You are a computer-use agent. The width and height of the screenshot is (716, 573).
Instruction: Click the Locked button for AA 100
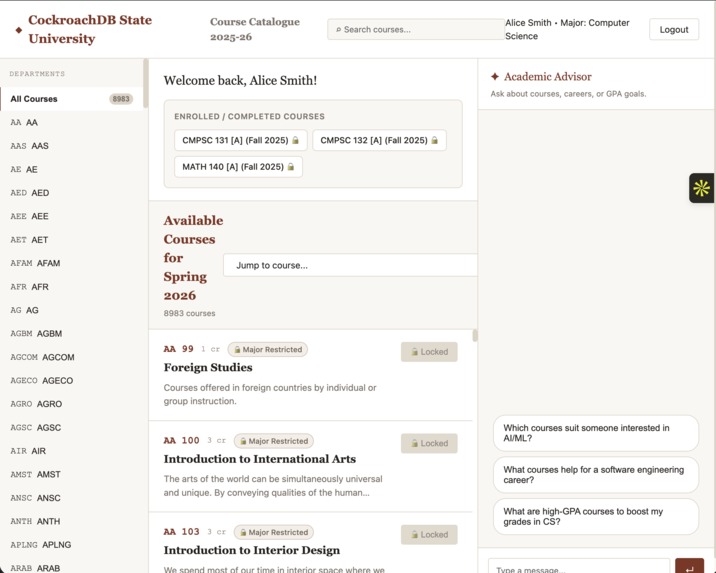click(429, 443)
